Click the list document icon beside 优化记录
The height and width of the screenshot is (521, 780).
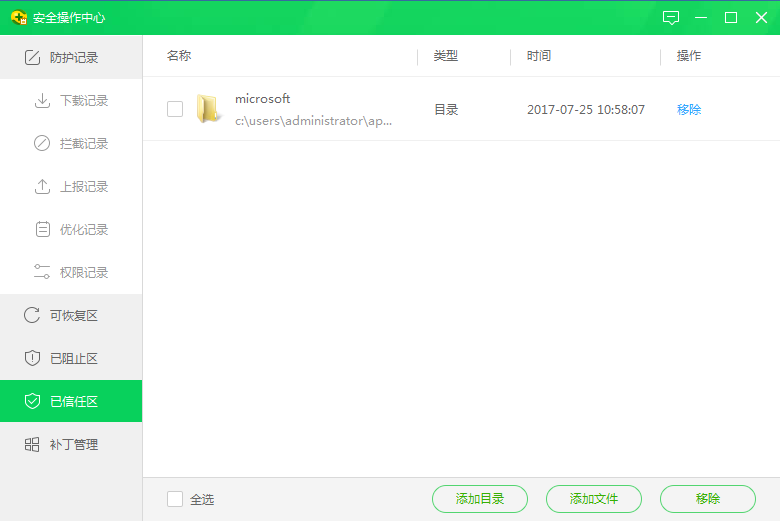pos(43,229)
